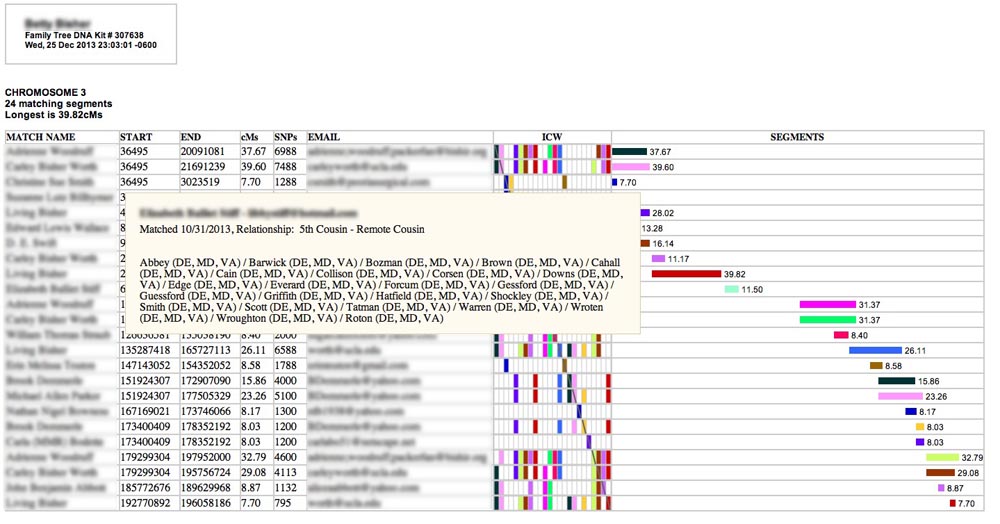Click the lime green 32.79 segment bar

(x=942, y=458)
